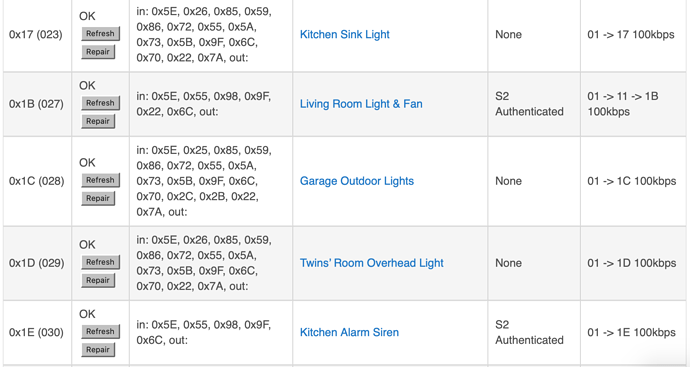The height and width of the screenshot is (367, 690).
Task: Repair node 0x17 Kitchen Sink Light
Action: pos(98,52)
